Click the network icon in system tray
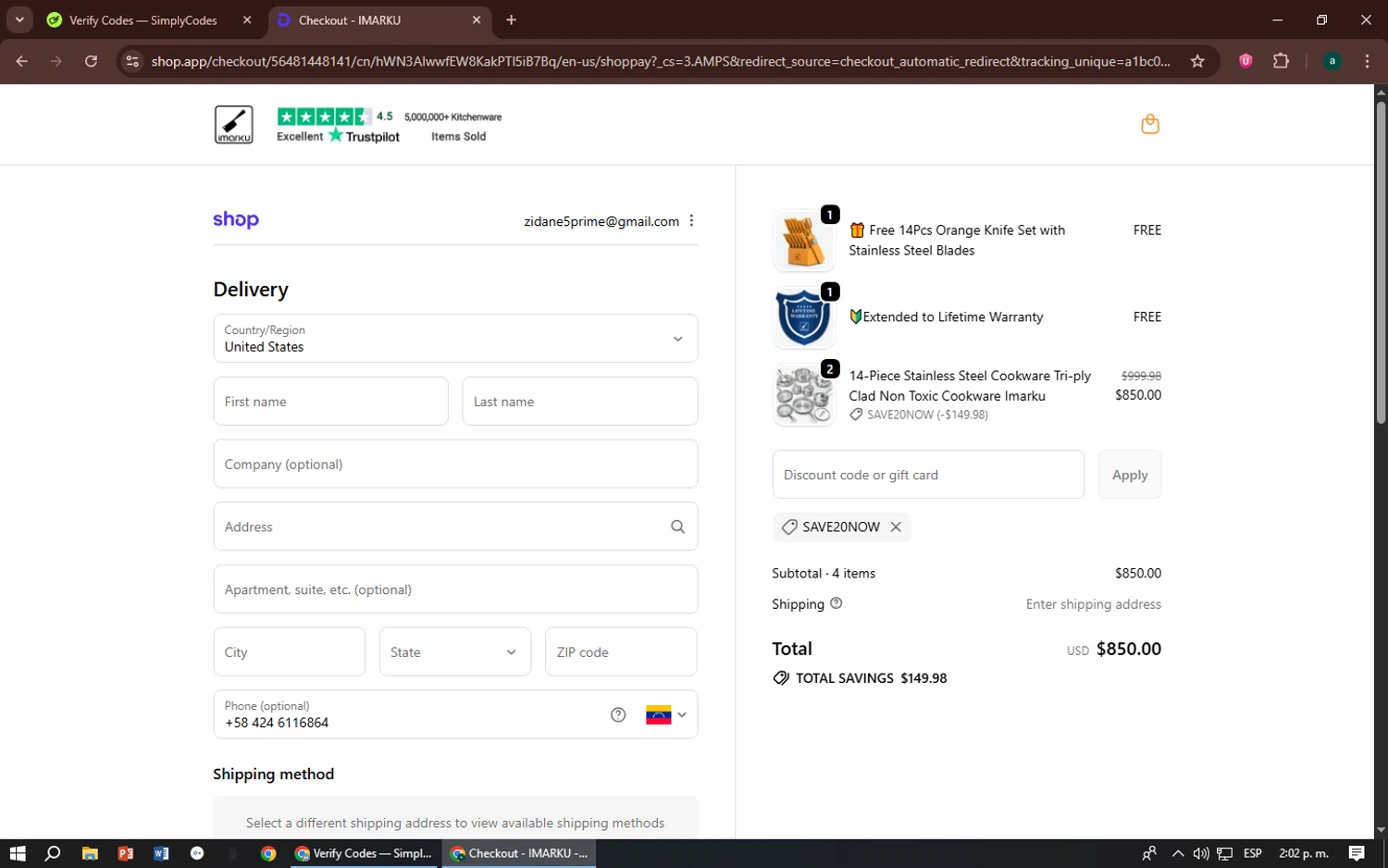 [x=1225, y=853]
